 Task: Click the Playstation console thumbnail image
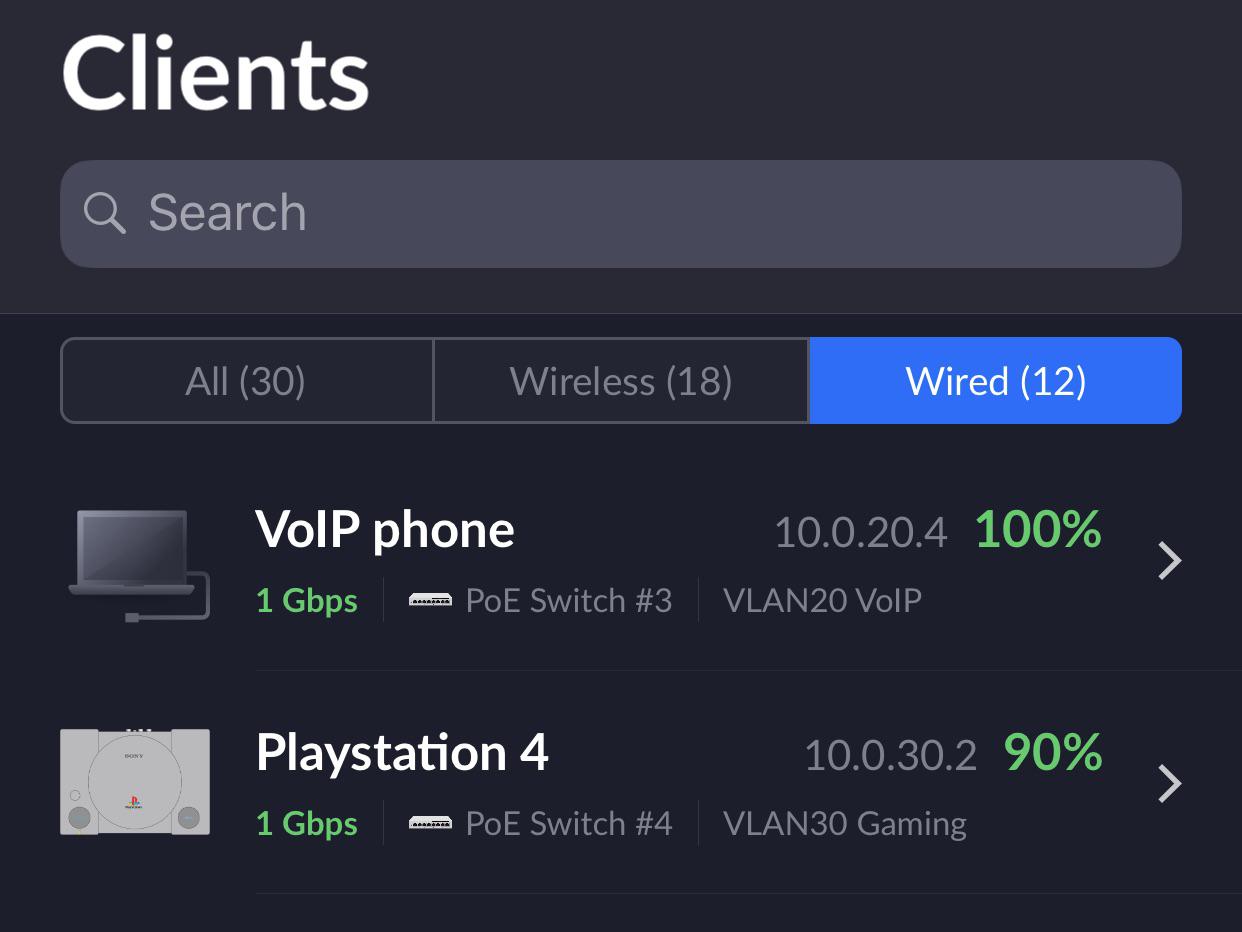(135, 782)
